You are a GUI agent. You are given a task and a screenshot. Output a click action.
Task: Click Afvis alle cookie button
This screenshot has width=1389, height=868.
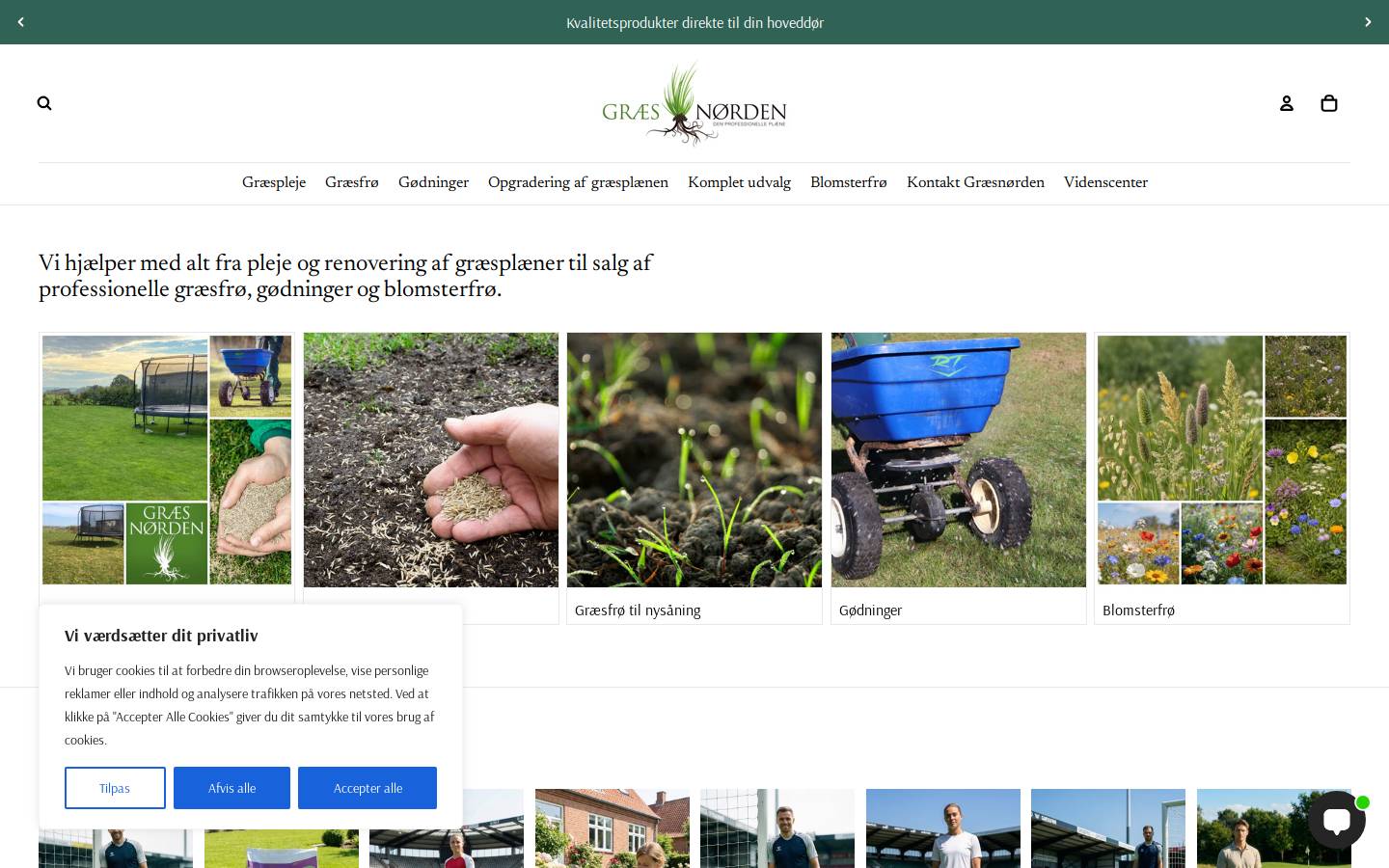coord(231,788)
